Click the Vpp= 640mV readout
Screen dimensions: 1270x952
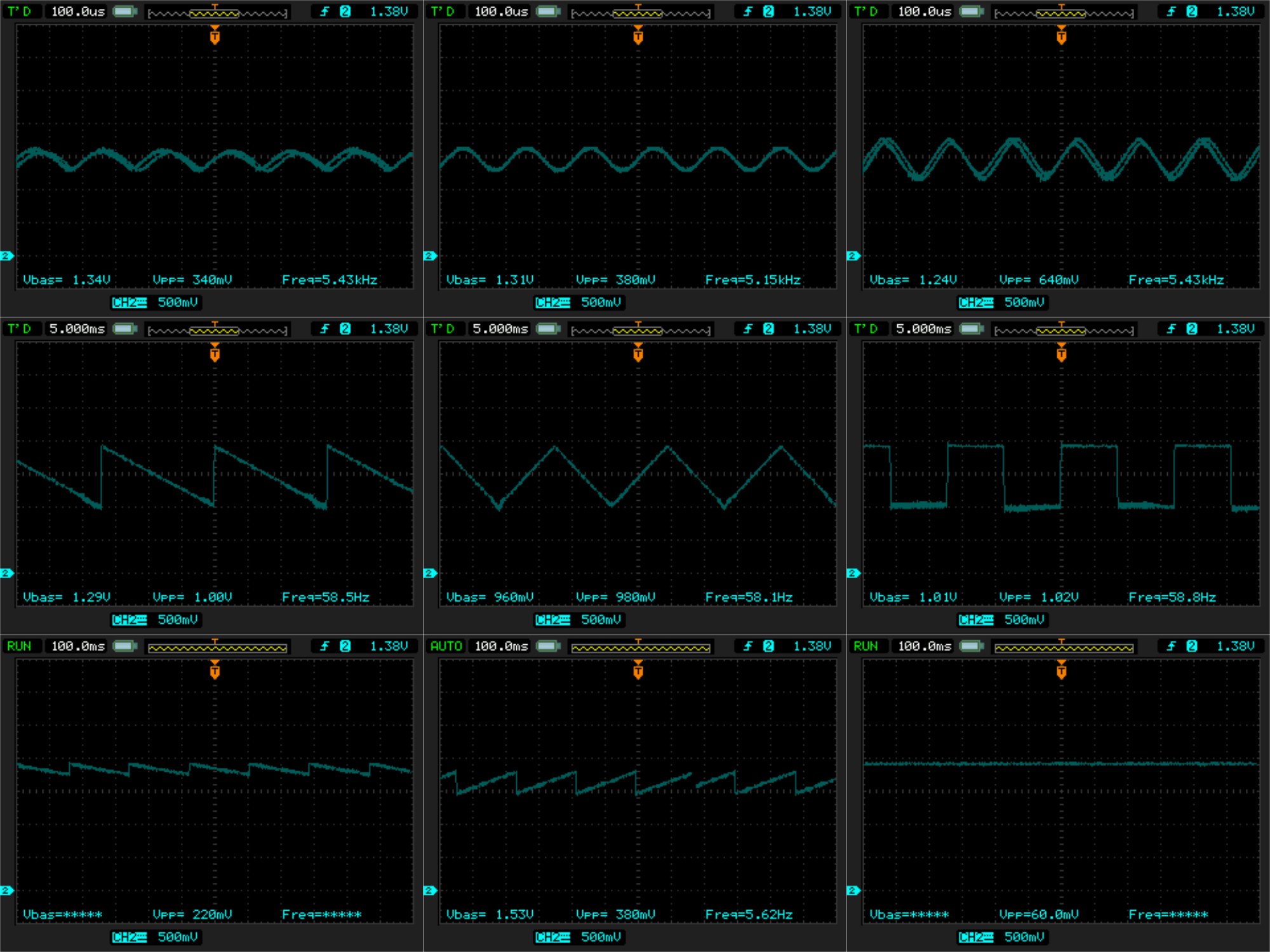(x=1039, y=280)
